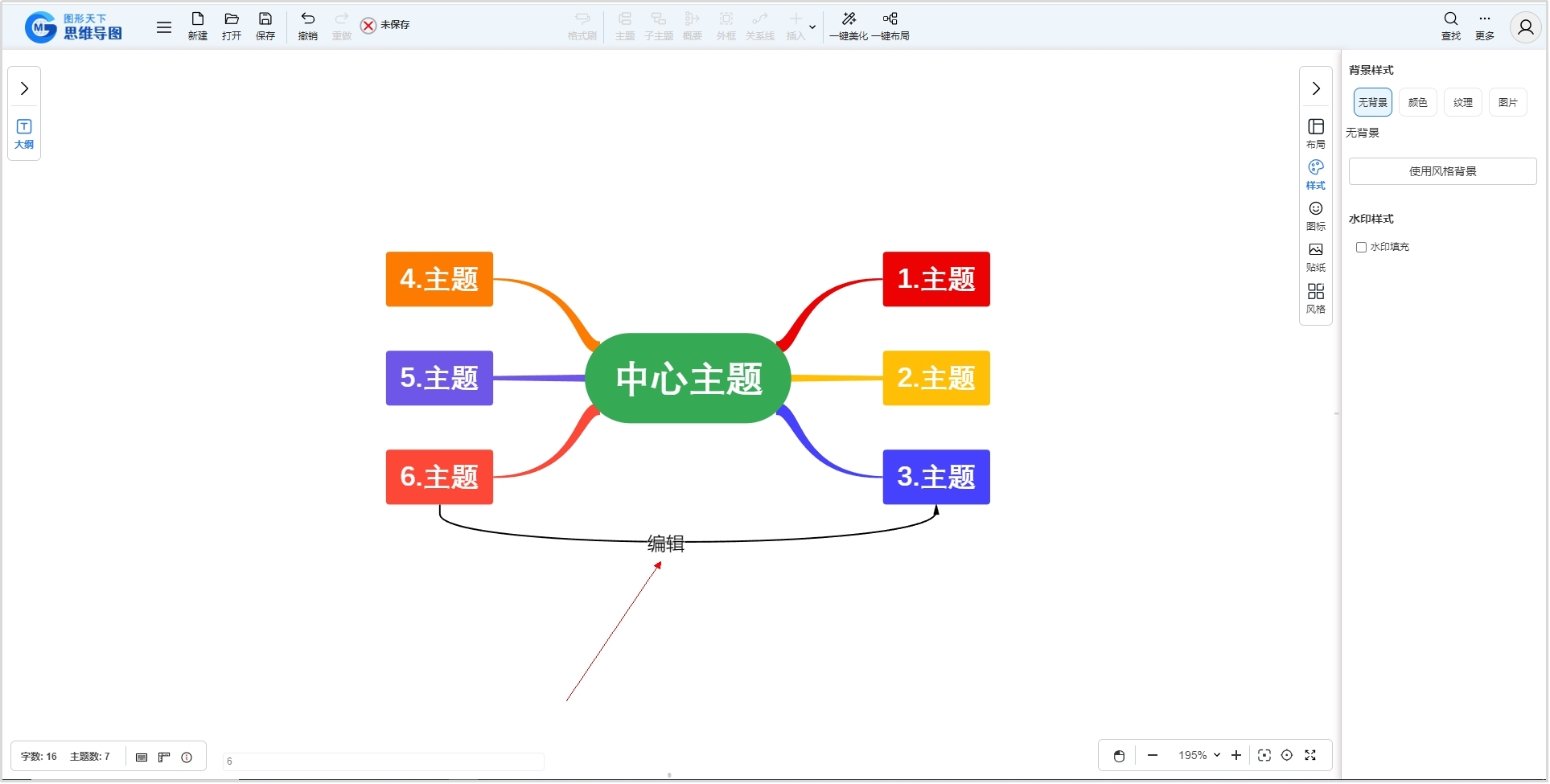Click the 主题数: 7 topic count
Image resolution: width=1550 pixels, height=784 pixels.
coord(90,757)
